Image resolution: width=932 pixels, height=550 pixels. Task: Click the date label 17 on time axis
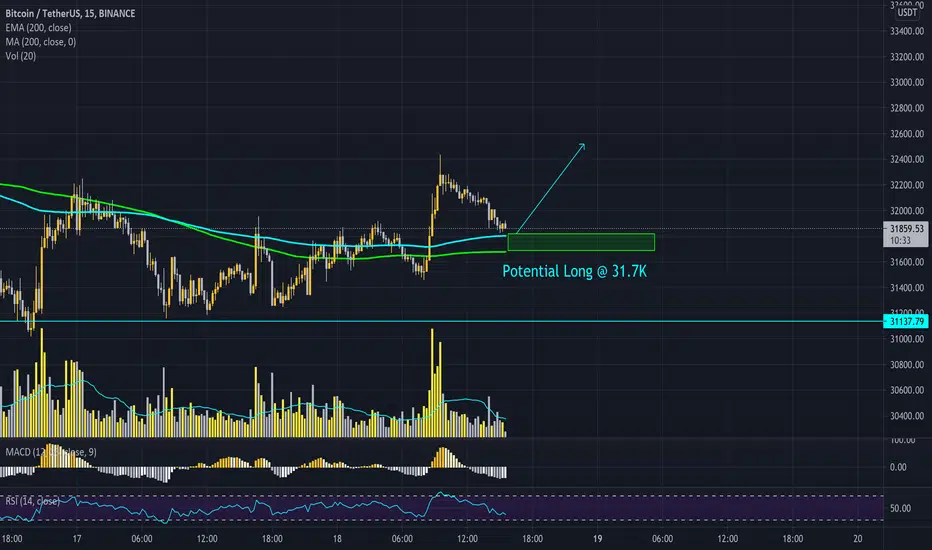coord(77,539)
